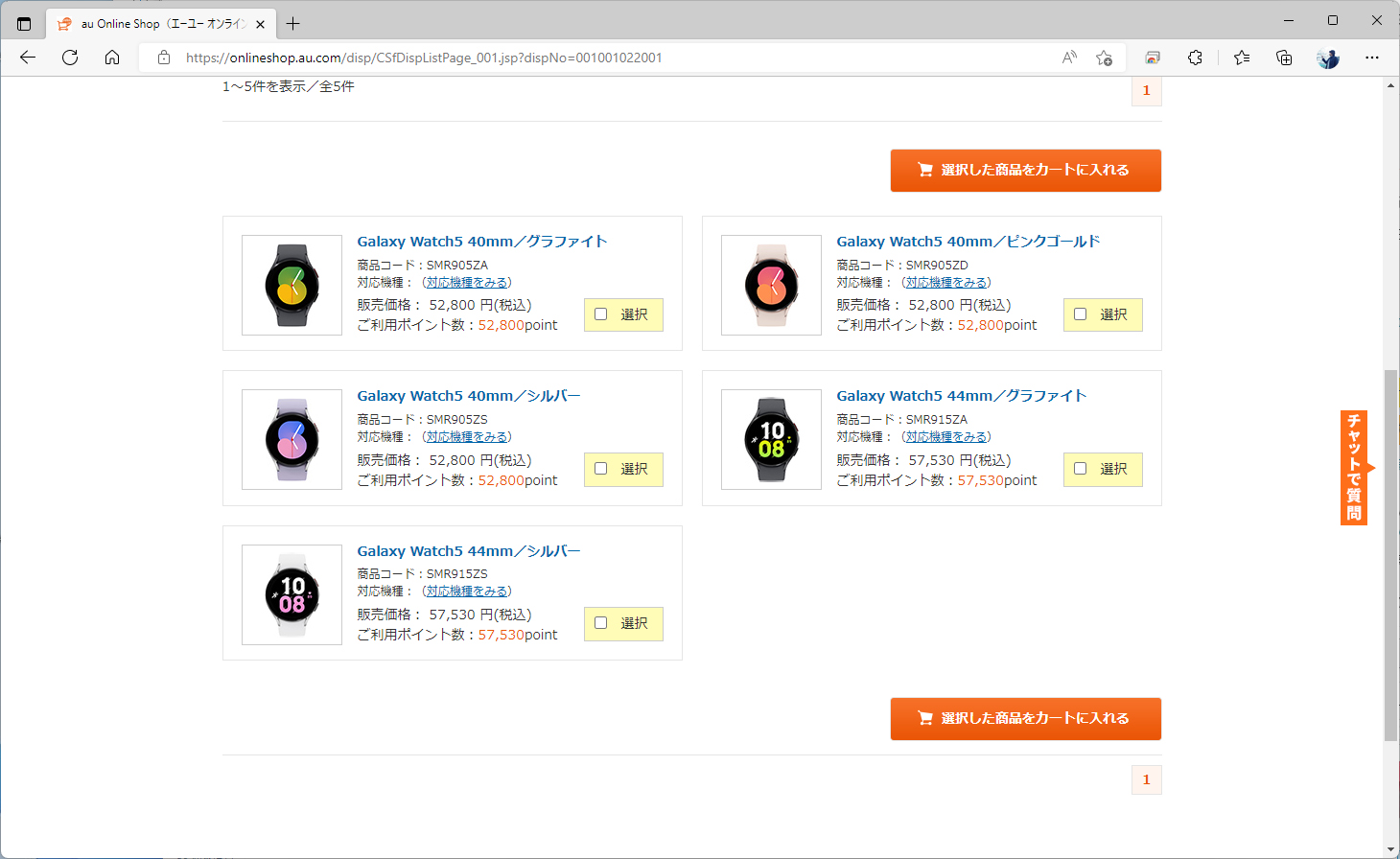Switch to the au Online Shop tab
Viewport: 1400px width, 859px height.
pyautogui.click(x=153, y=23)
